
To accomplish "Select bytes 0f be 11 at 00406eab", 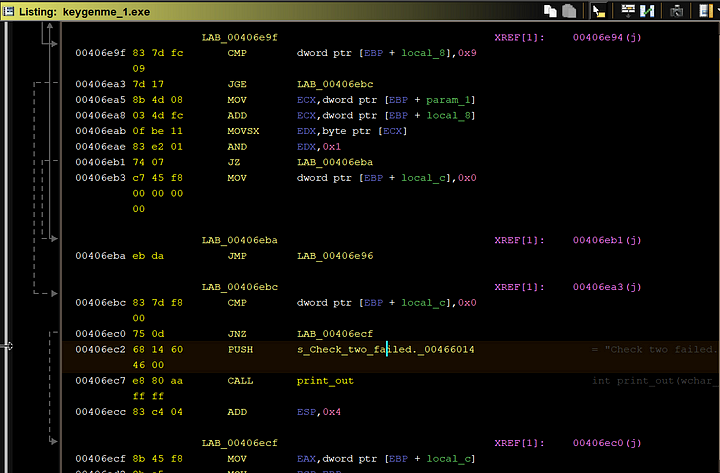I will pyautogui.click(x=158, y=131).
